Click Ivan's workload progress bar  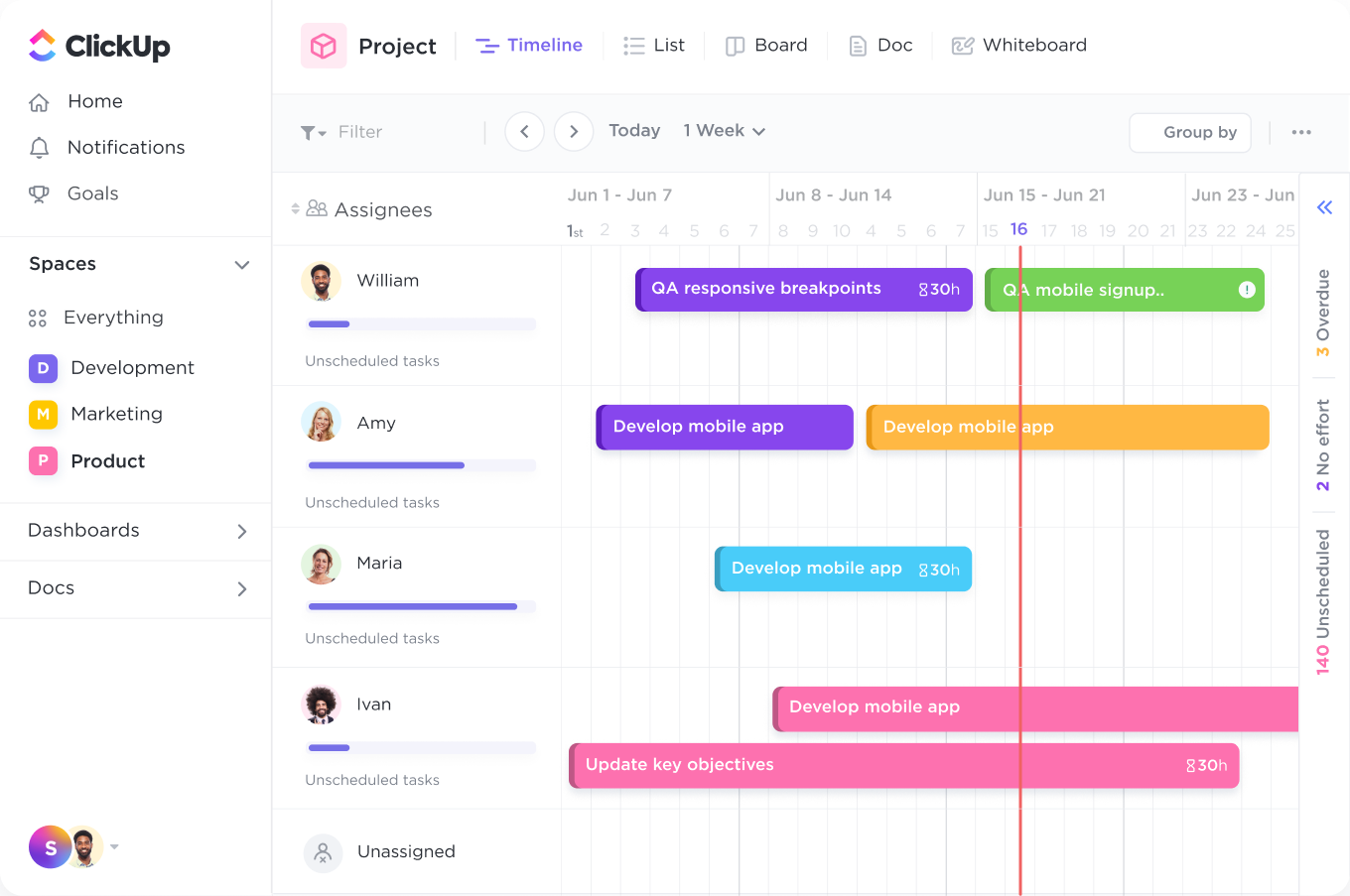pos(422,748)
